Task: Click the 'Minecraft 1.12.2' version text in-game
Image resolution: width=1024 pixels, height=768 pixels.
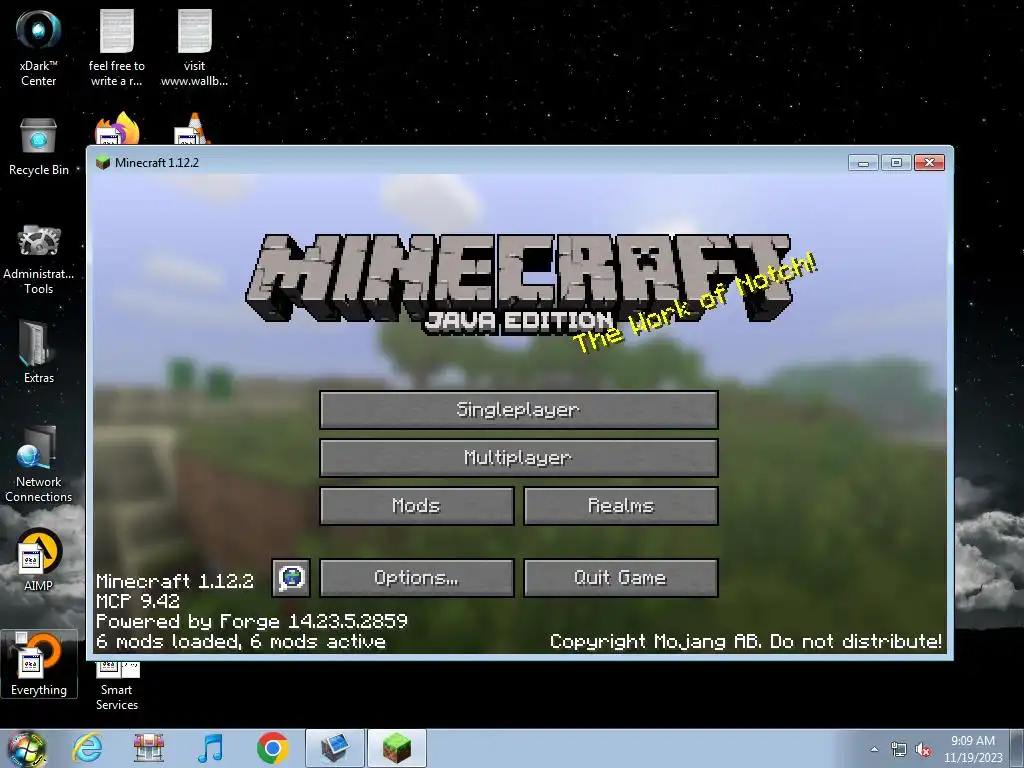Action: (x=174, y=581)
